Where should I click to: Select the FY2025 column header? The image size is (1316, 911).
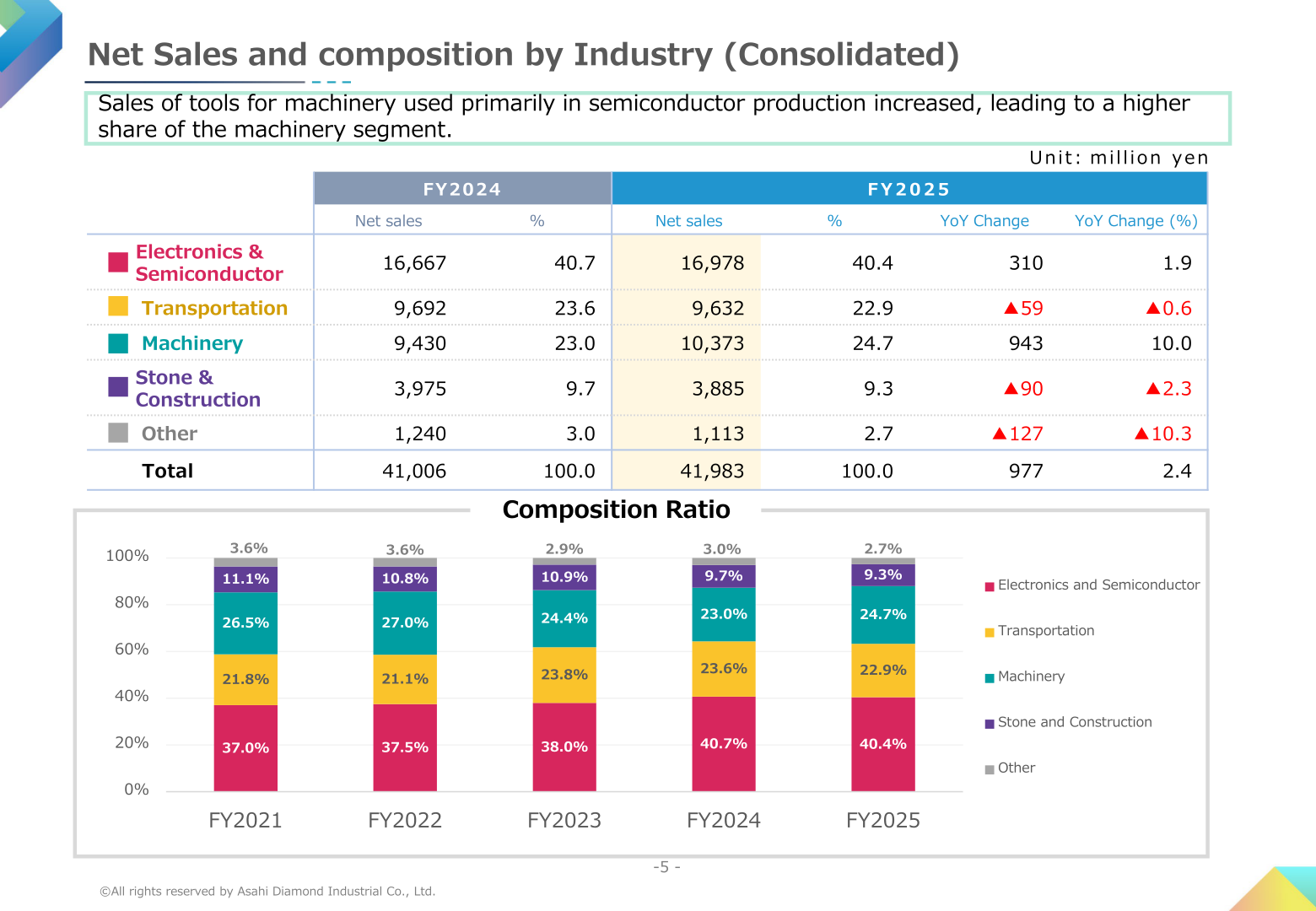coord(909,189)
